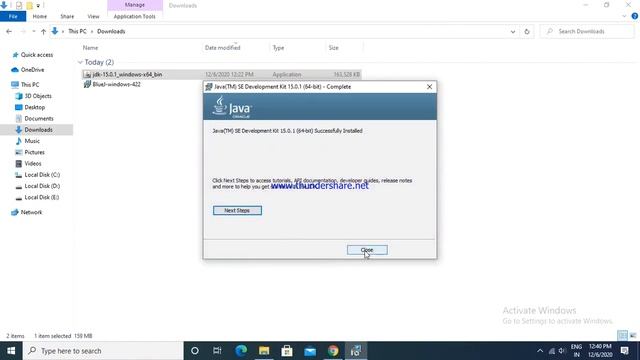Screen dimensions: 640x360
Task: Launch Google Chrome from taskbar
Action: 333,351
